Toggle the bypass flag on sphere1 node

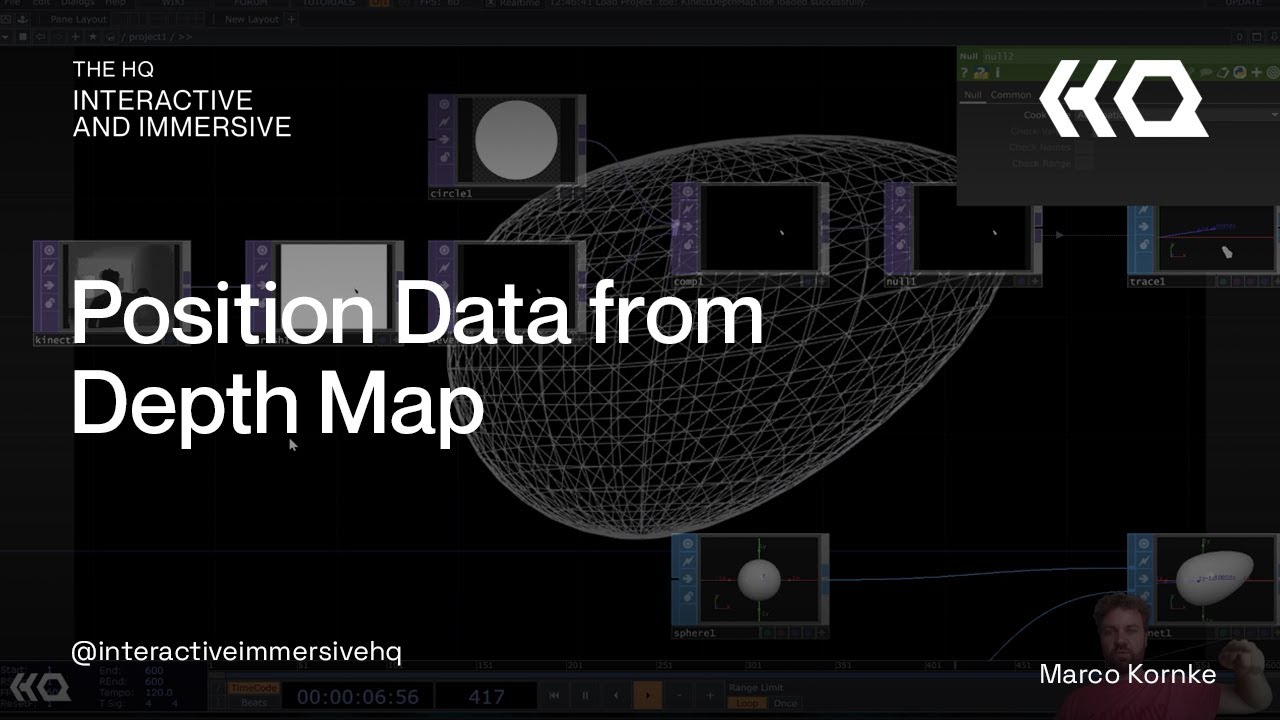click(x=687, y=579)
